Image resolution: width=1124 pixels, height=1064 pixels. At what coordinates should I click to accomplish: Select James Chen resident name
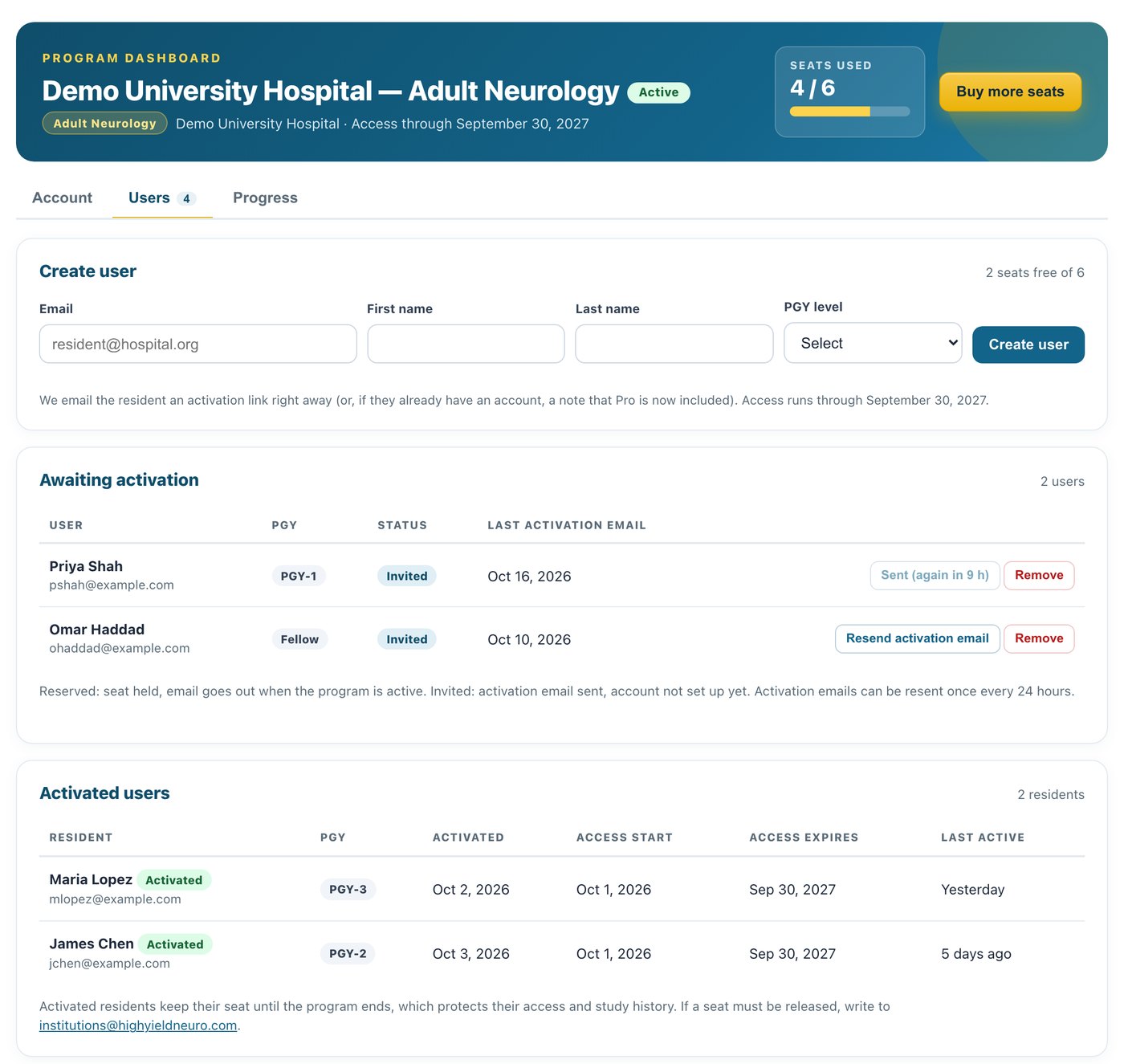coord(92,944)
